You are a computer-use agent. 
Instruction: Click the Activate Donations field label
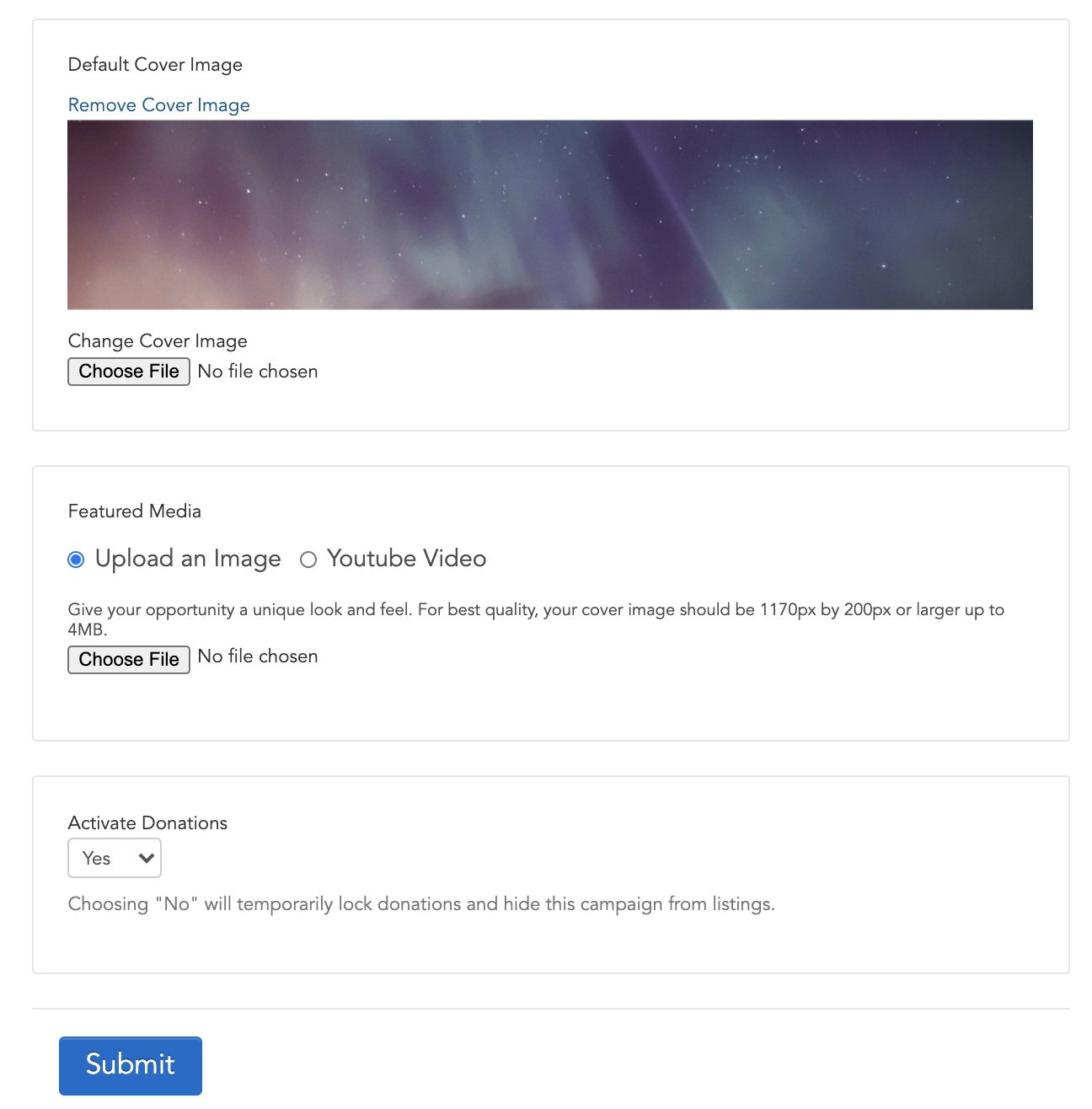pos(147,823)
